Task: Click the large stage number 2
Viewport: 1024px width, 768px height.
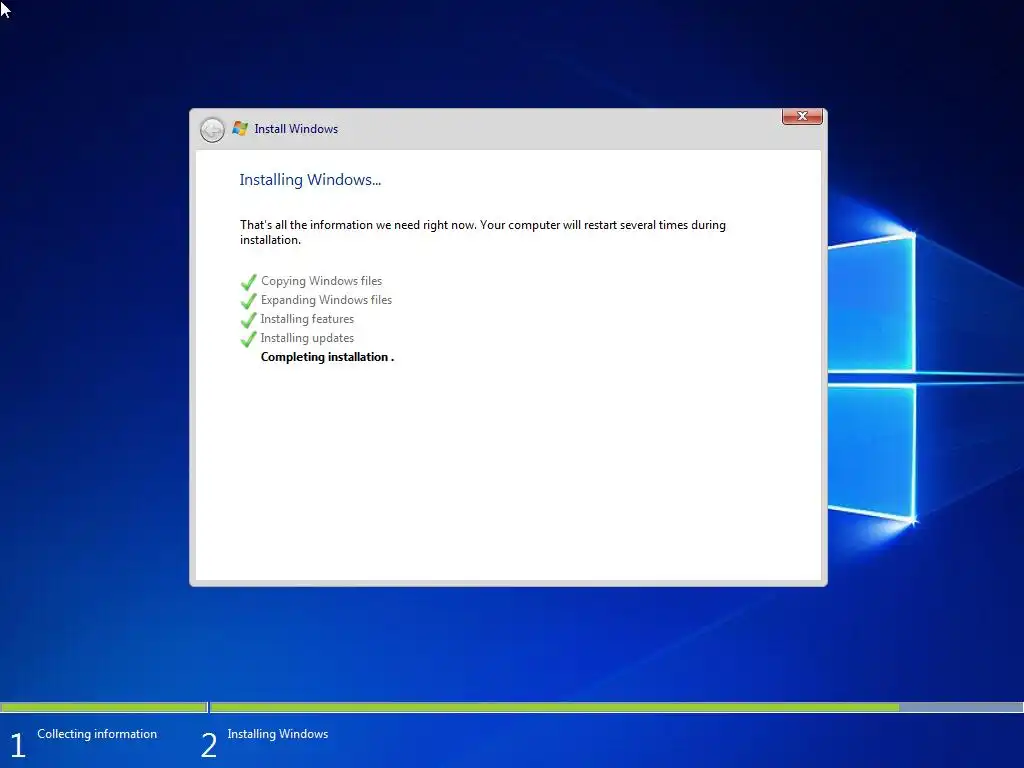Action: (209, 745)
